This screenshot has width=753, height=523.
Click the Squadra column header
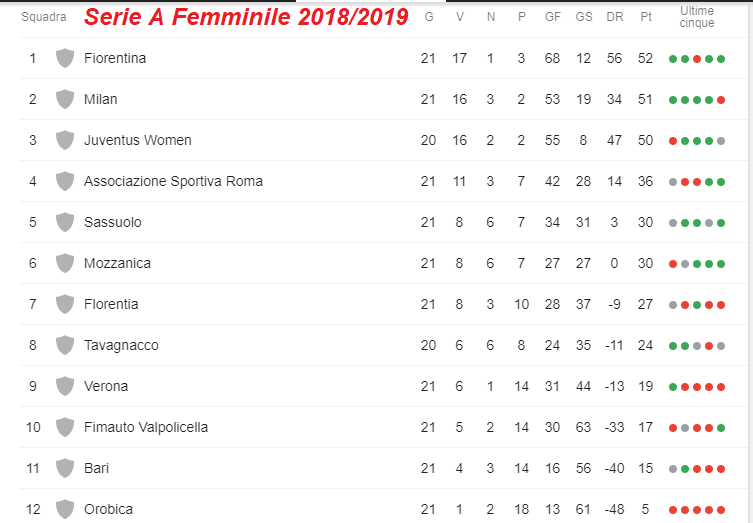(44, 17)
